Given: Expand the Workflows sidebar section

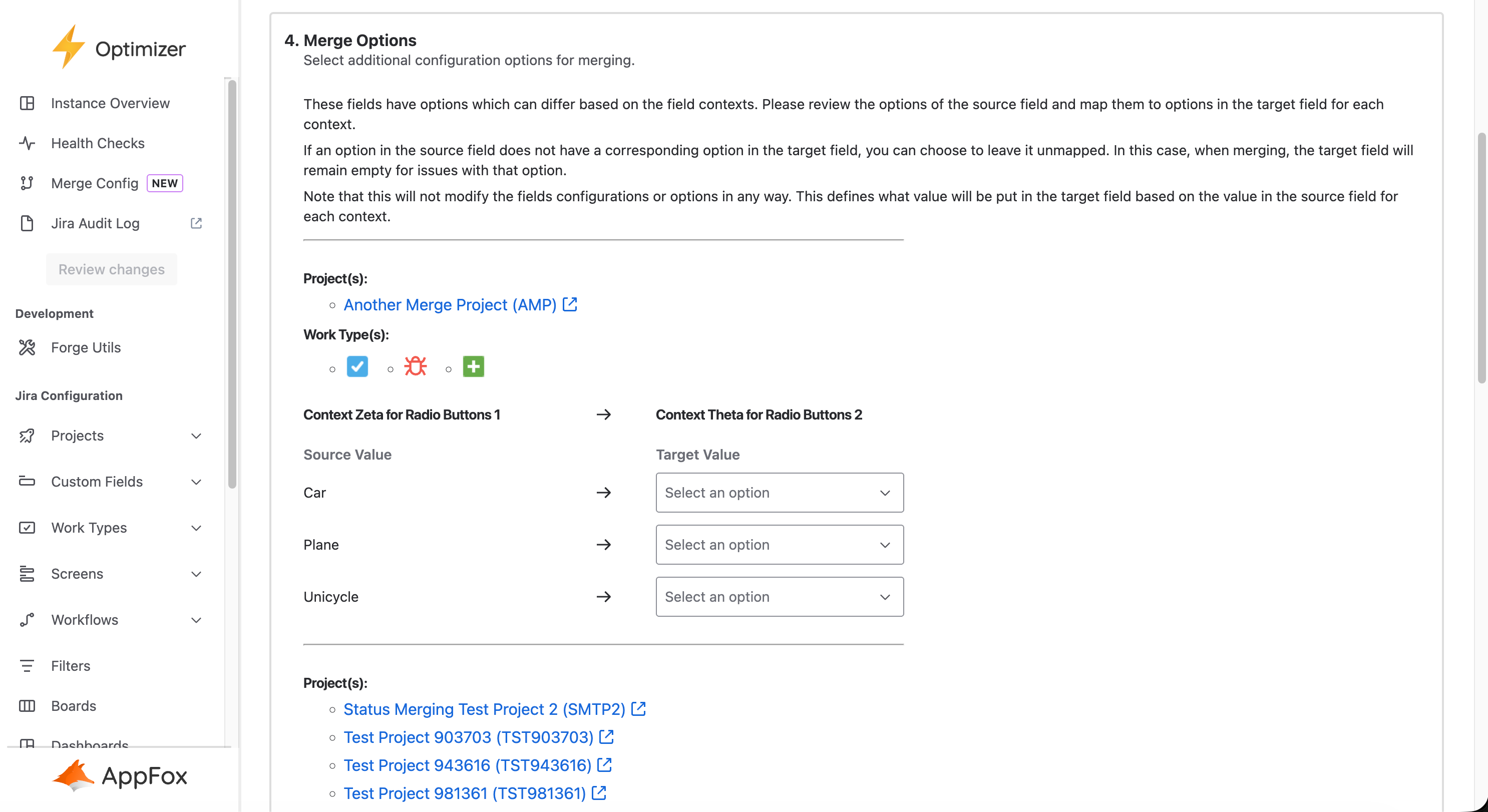Looking at the screenshot, I should point(196,620).
